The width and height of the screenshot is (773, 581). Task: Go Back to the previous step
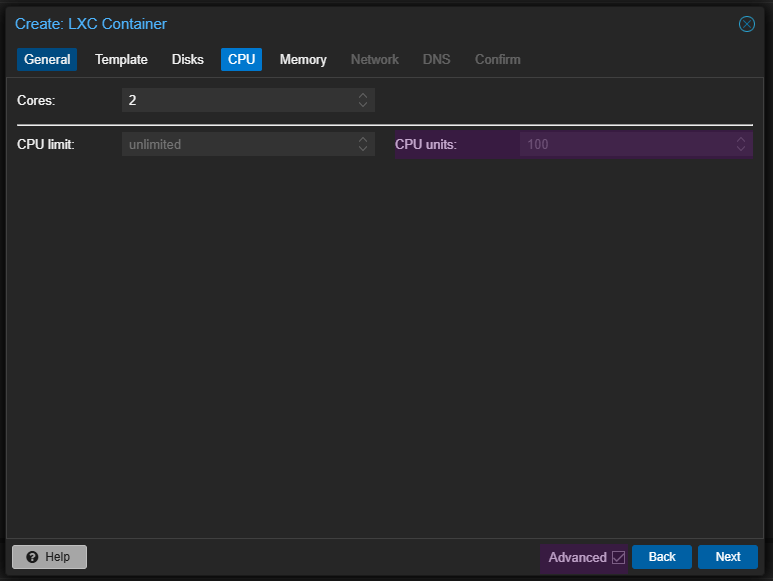[x=662, y=557]
